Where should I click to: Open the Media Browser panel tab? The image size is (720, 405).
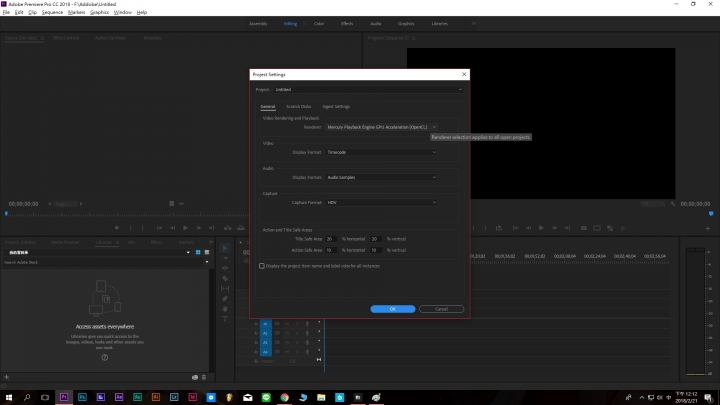point(65,242)
